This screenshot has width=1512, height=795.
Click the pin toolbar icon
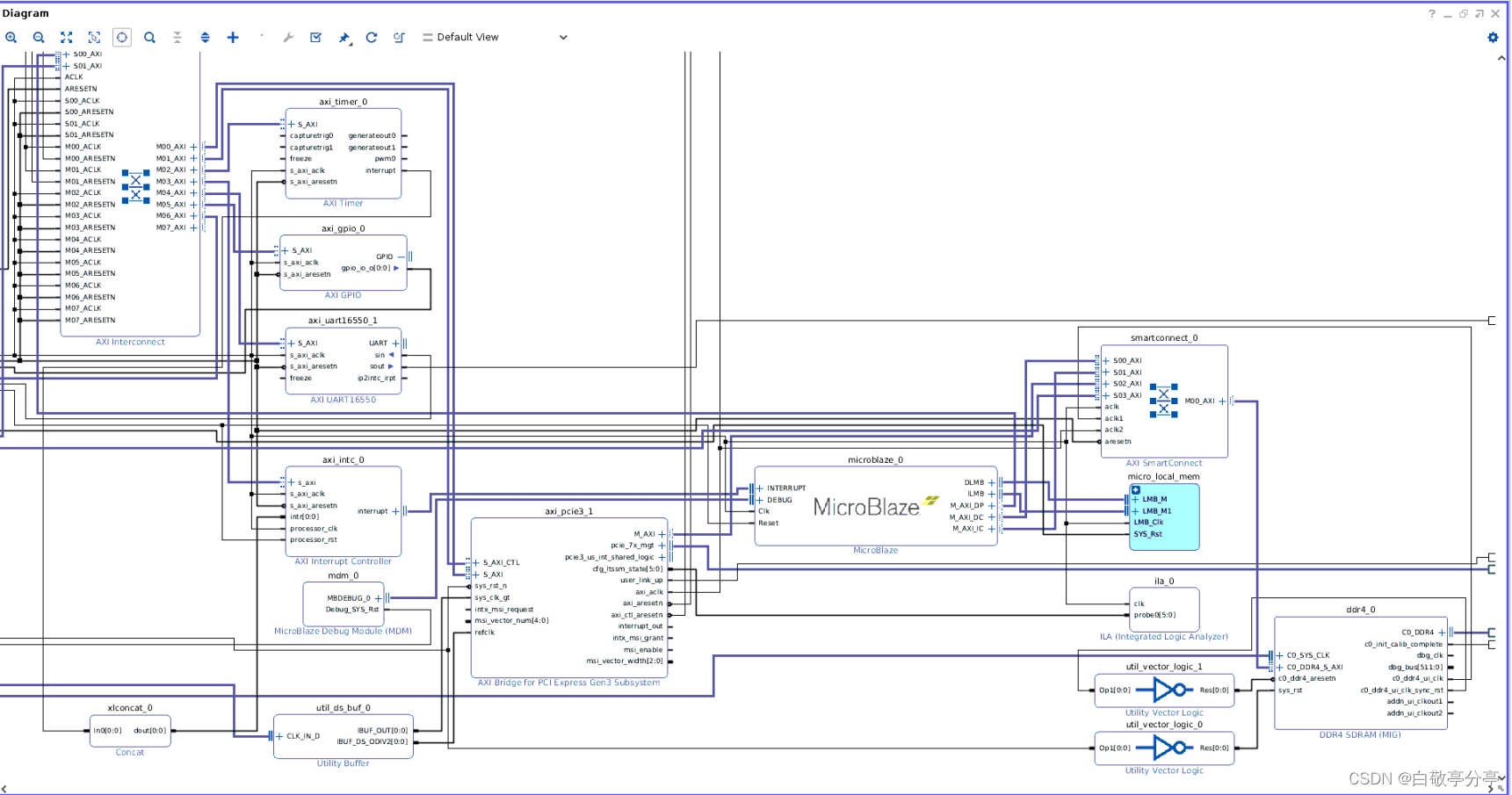point(344,38)
